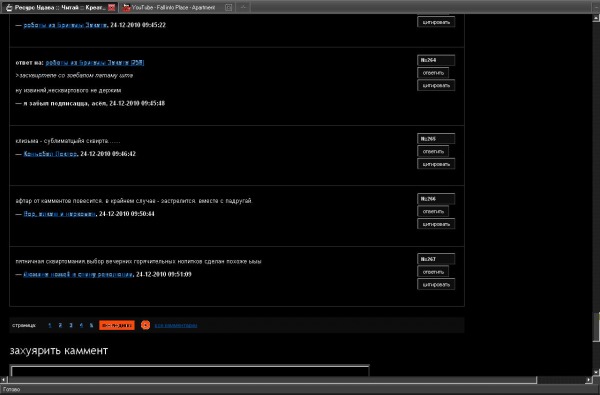This screenshot has width=600, height=395.
Task: Click the horizontal scrollbar thumb
Action: (x=272, y=380)
